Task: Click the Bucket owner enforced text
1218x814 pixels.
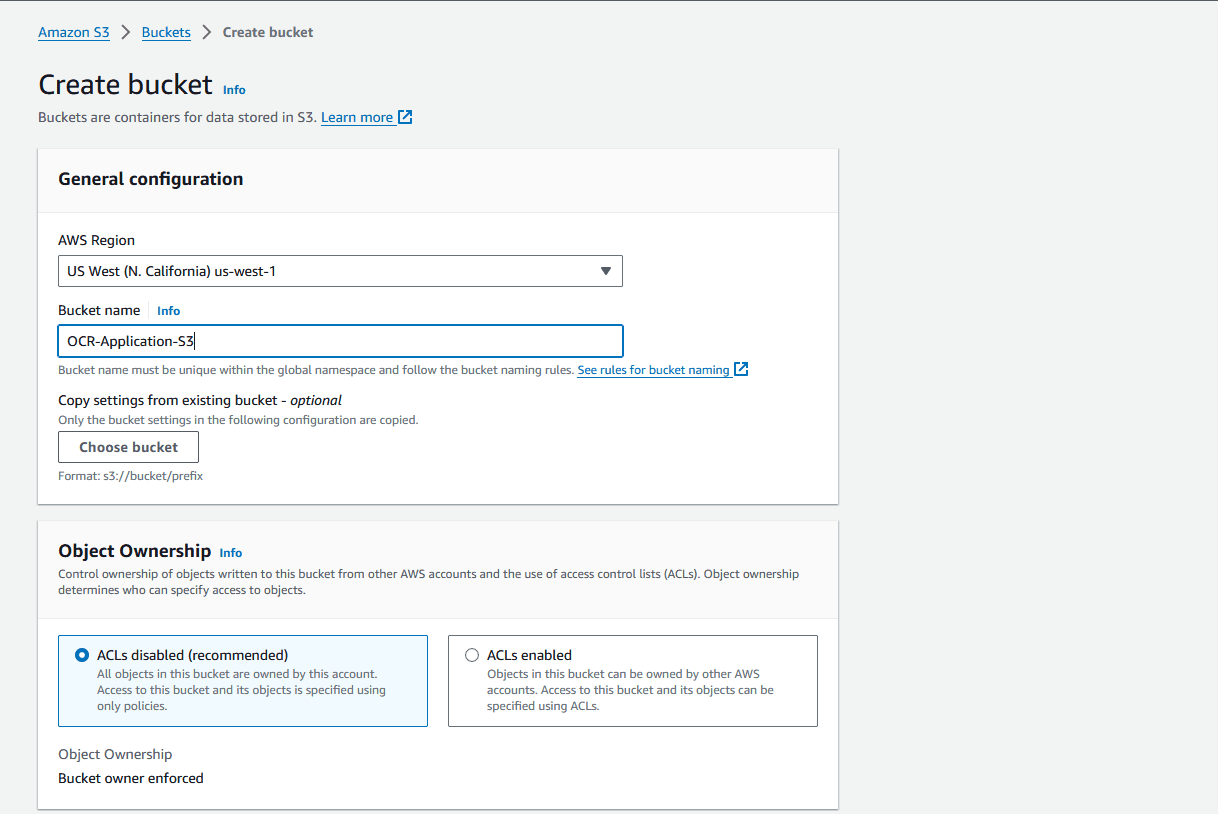Action: 131,778
